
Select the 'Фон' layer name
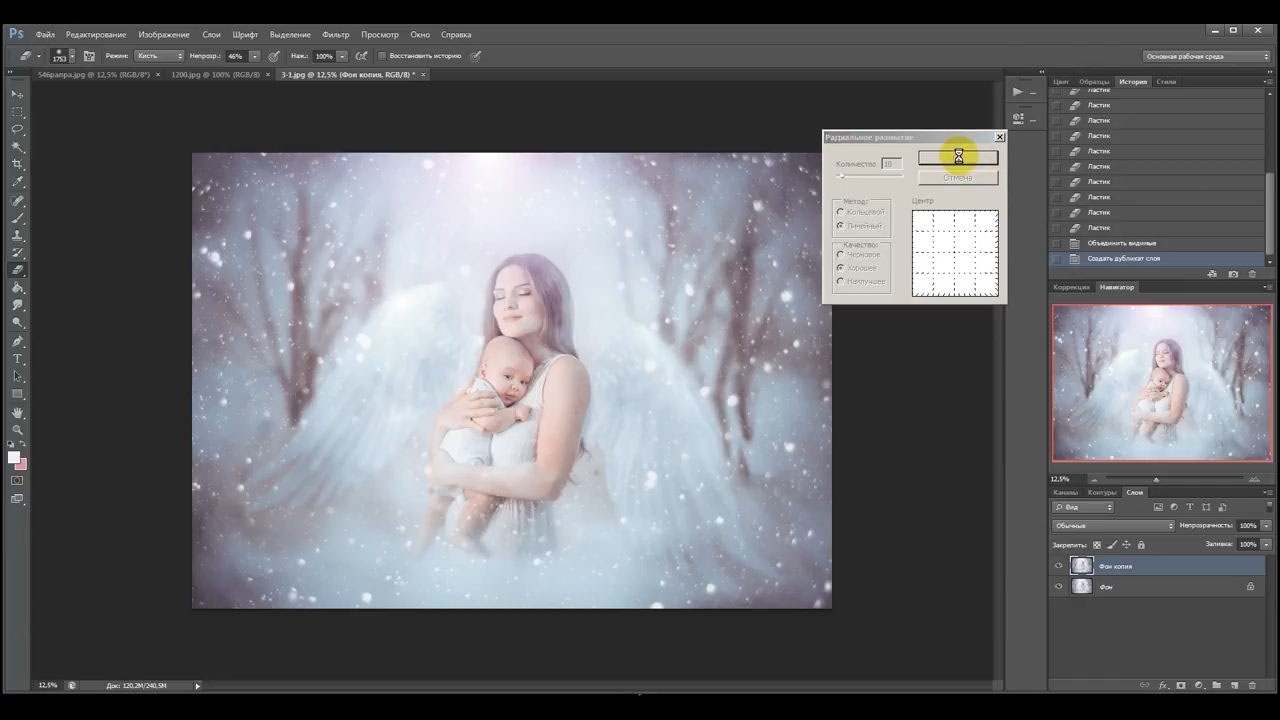pyautogui.click(x=1106, y=587)
